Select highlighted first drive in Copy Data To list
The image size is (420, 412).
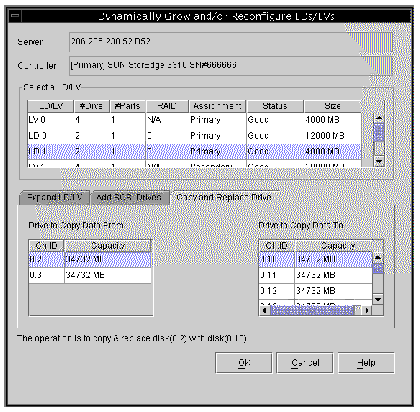(x=316, y=260)
